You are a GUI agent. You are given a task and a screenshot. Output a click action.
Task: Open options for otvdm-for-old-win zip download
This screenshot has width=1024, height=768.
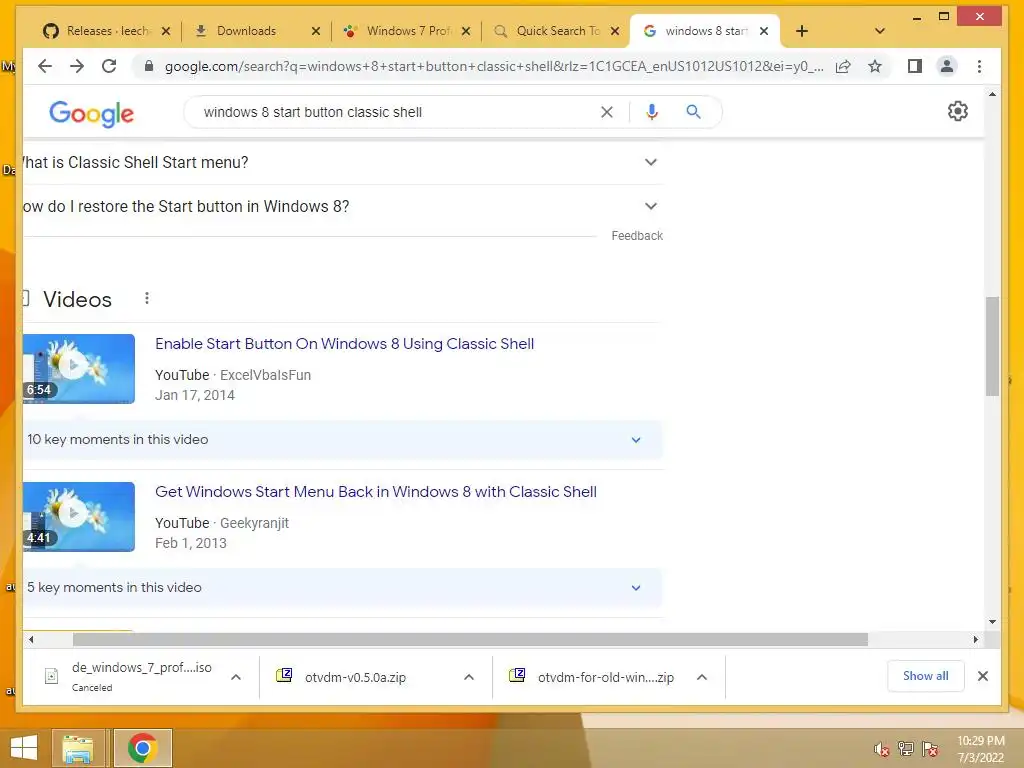pos(702,677)
